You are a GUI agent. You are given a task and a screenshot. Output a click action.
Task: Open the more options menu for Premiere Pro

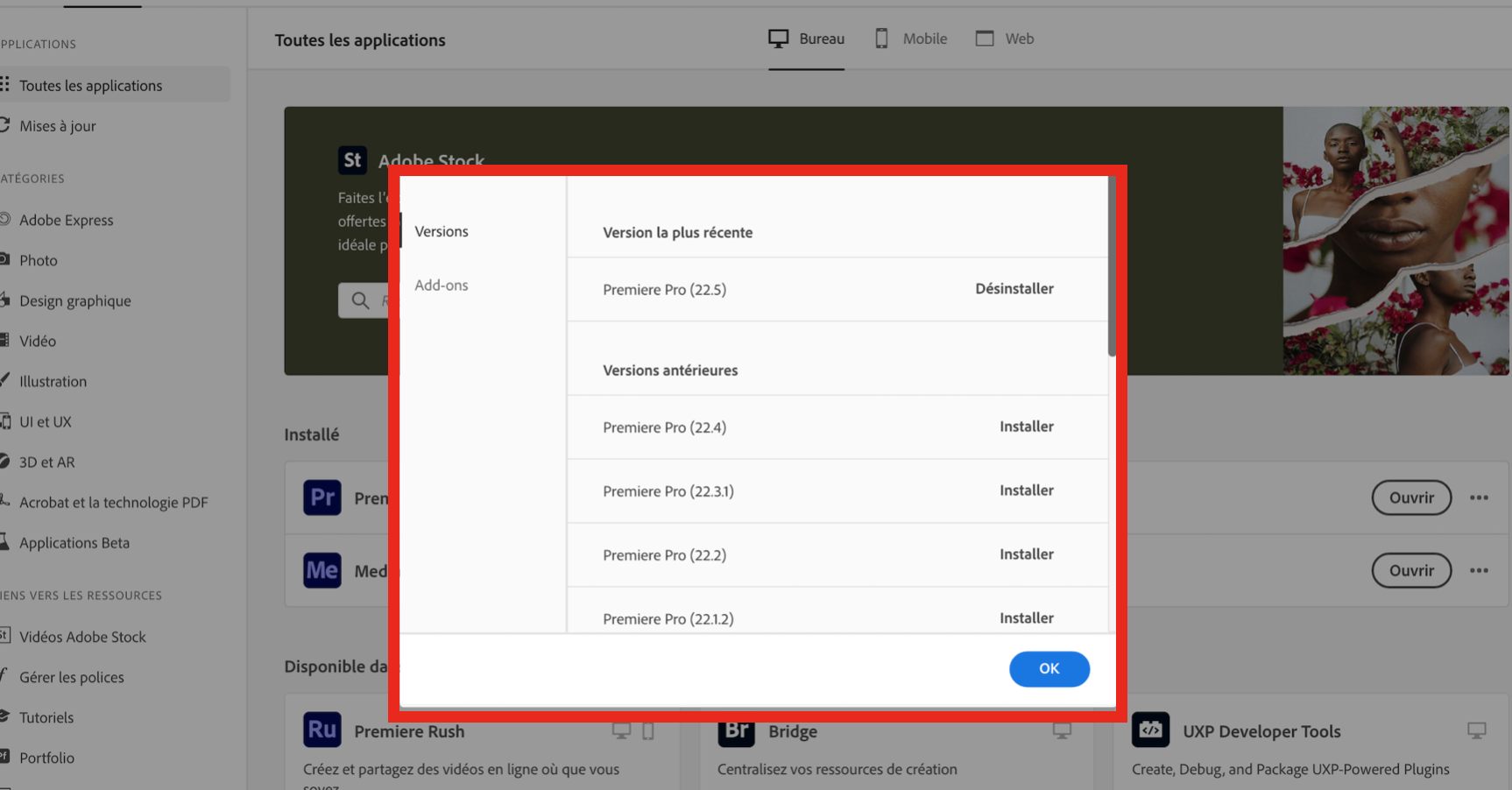pos(1479,497)
